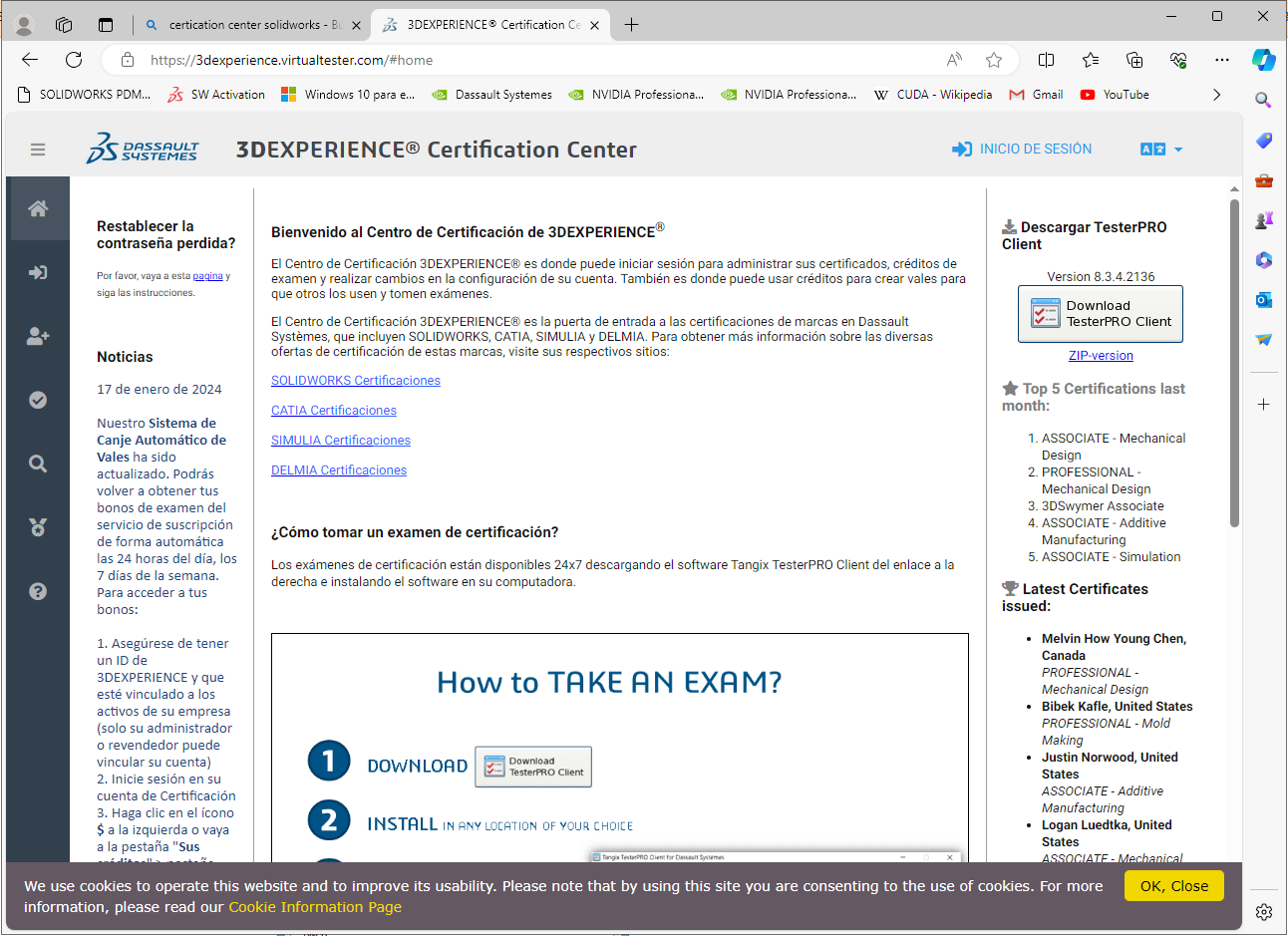1288x936 pixels.
Task: Open CATIA Certificaciones link
Action: (x=334, y=411)
